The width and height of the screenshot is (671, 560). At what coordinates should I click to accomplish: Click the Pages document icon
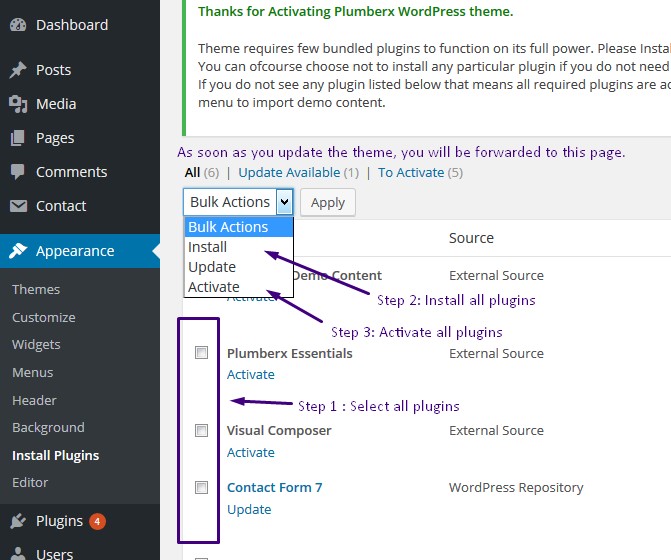point(18,138)
